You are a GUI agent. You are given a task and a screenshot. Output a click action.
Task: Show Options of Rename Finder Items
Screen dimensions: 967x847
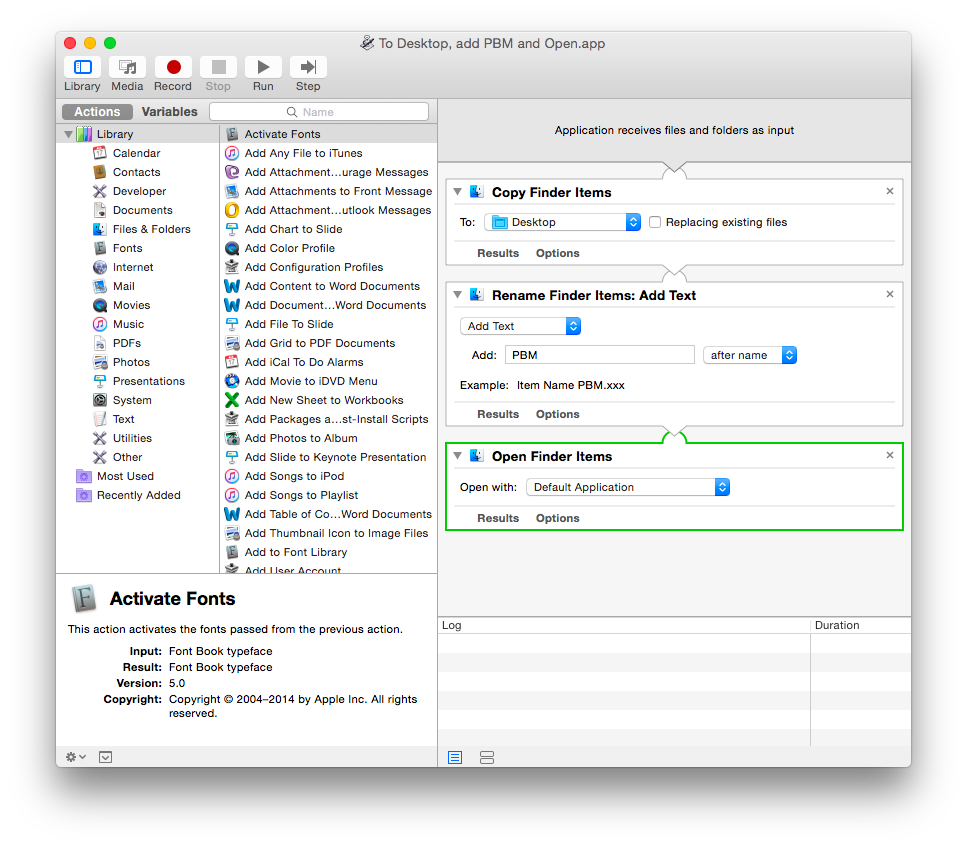coord(558,414)
